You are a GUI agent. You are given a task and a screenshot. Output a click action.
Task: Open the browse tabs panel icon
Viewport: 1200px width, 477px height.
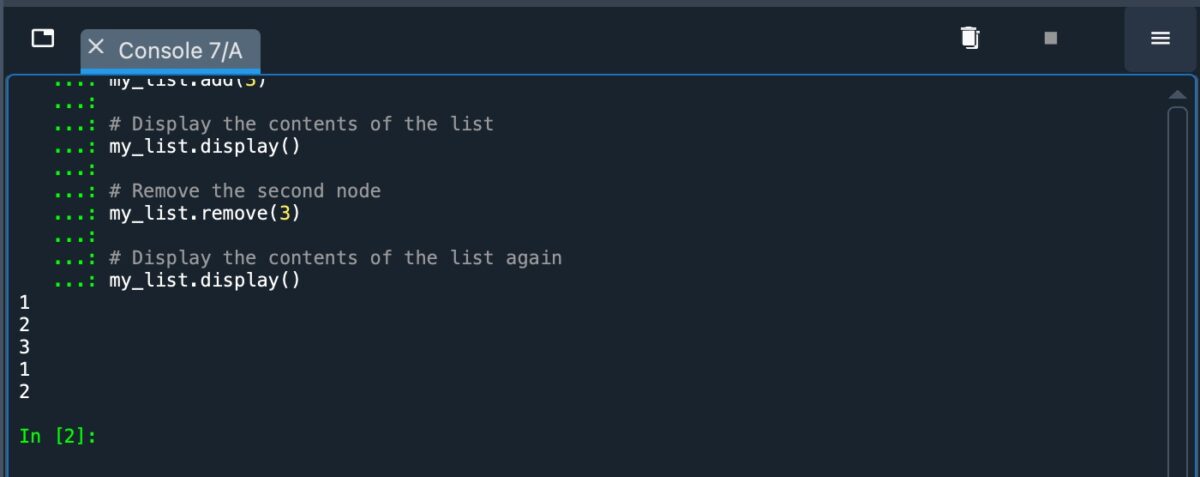[43, 38]
